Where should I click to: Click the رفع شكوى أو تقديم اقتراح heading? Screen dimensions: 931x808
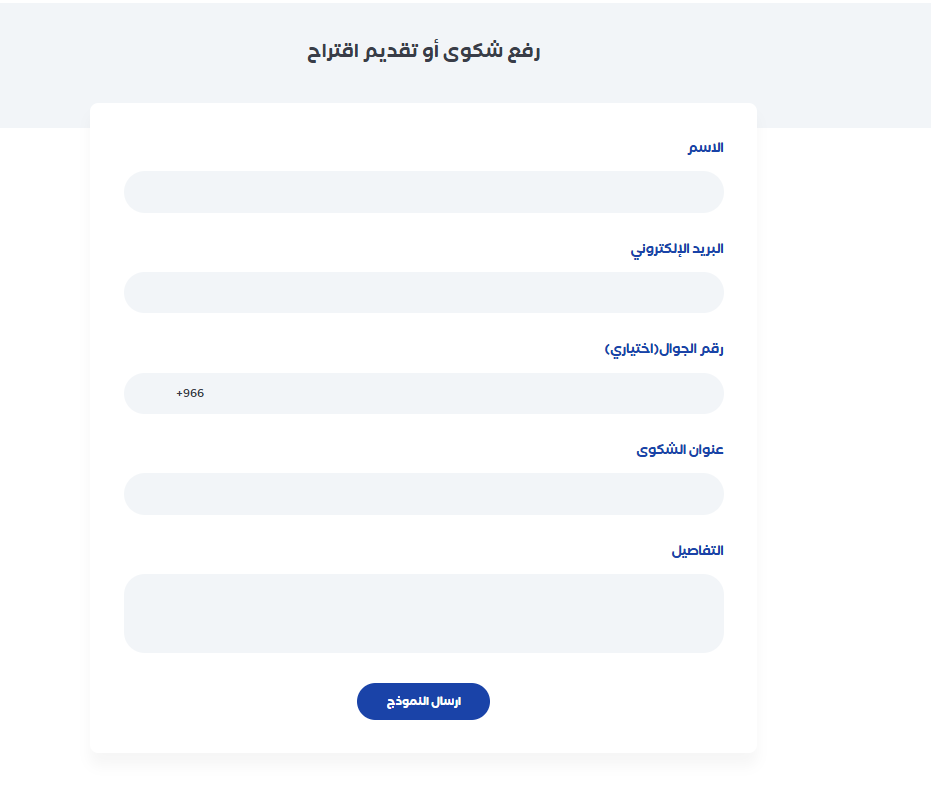(x=423, y=52)
